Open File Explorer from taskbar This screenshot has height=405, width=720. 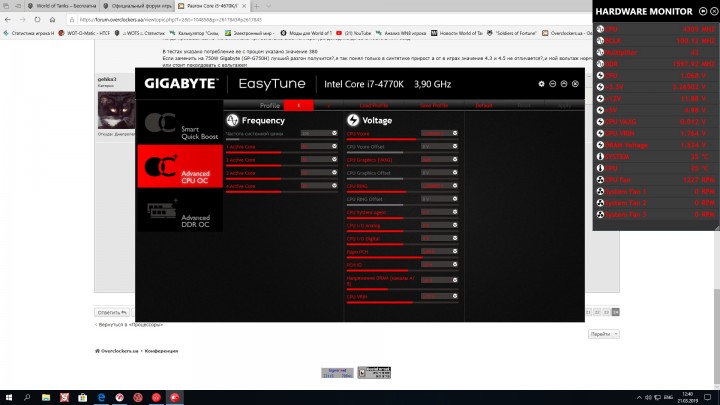pyautogui.click(x=46, y=398)
